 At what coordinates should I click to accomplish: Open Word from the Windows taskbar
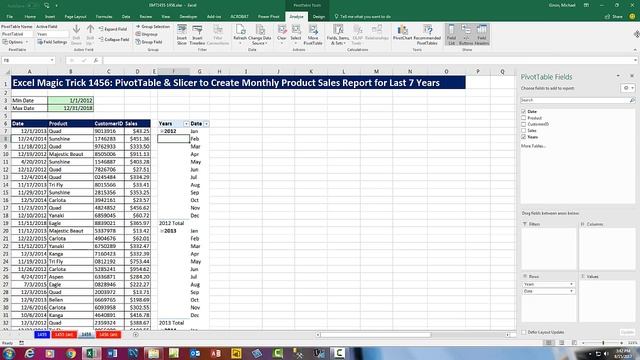112,353
